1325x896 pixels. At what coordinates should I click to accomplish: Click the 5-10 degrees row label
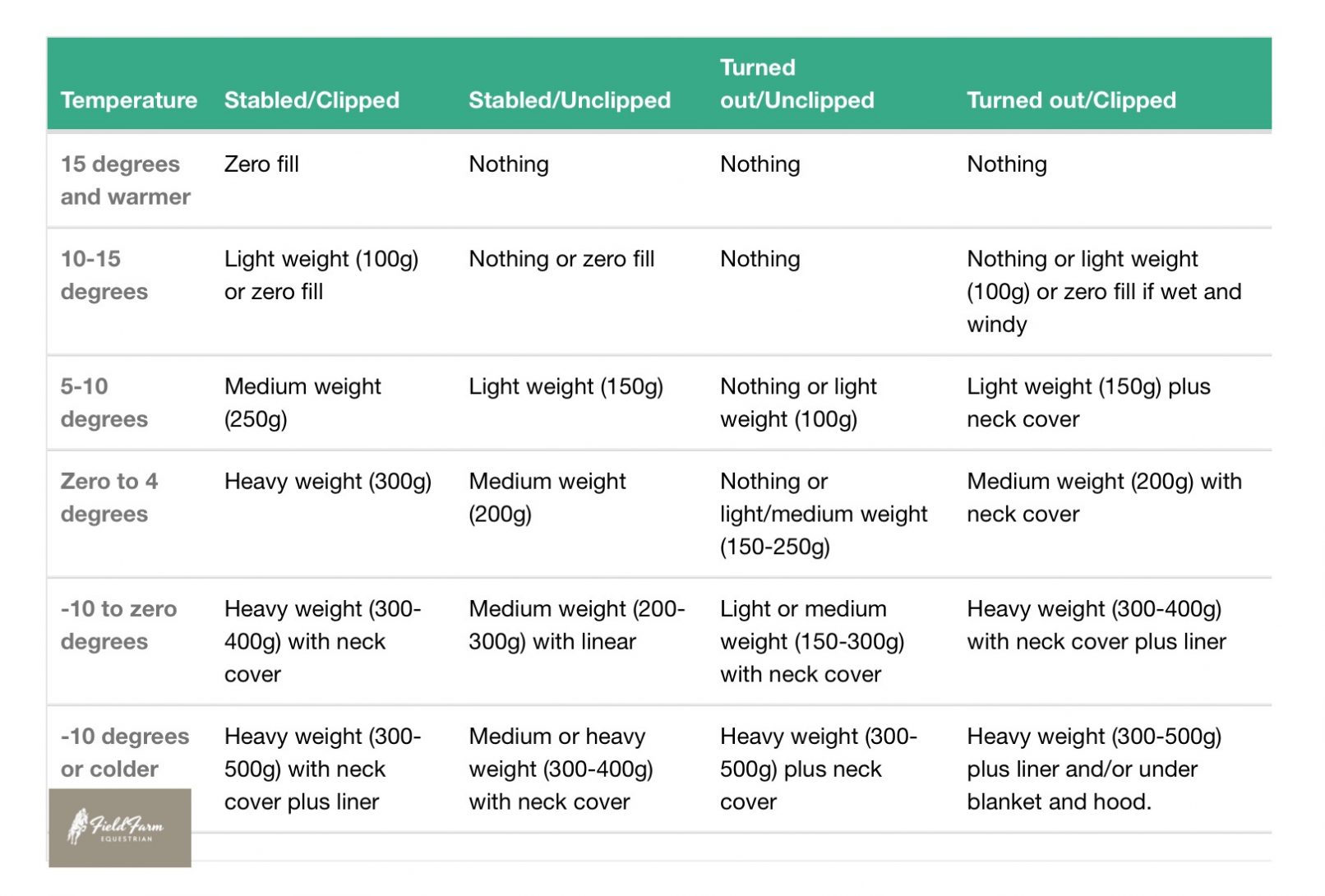pos(104,402)
